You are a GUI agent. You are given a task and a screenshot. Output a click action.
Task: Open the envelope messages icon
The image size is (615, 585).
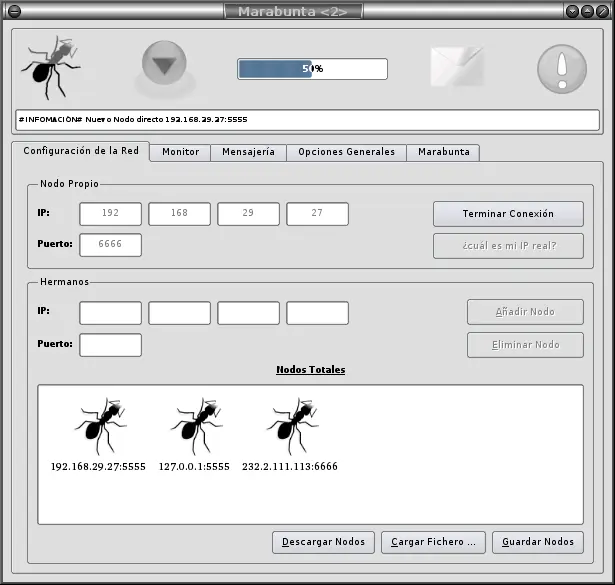pyautogui.click(x=457, y=67)
